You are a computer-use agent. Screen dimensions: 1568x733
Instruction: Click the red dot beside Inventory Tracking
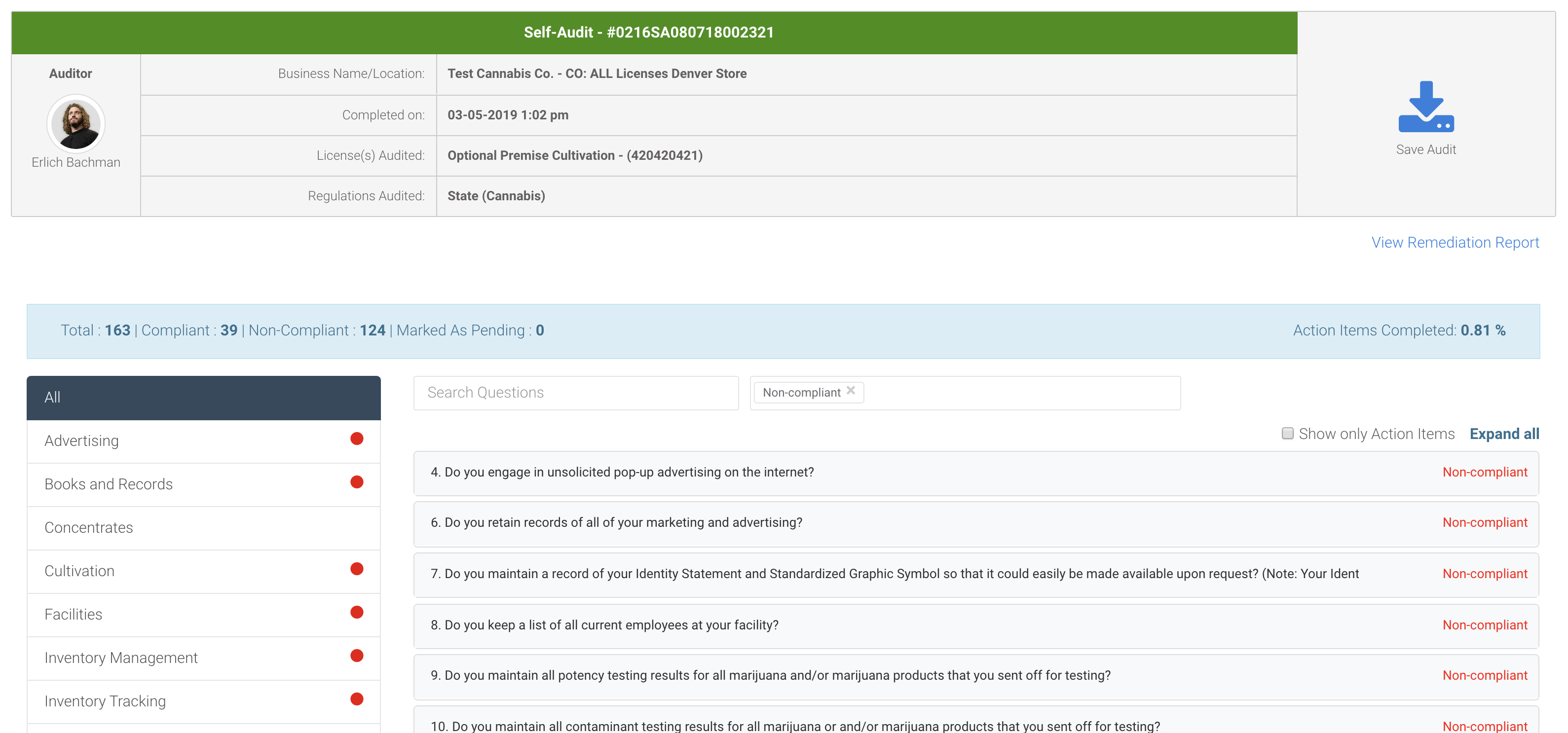[357, 699]
